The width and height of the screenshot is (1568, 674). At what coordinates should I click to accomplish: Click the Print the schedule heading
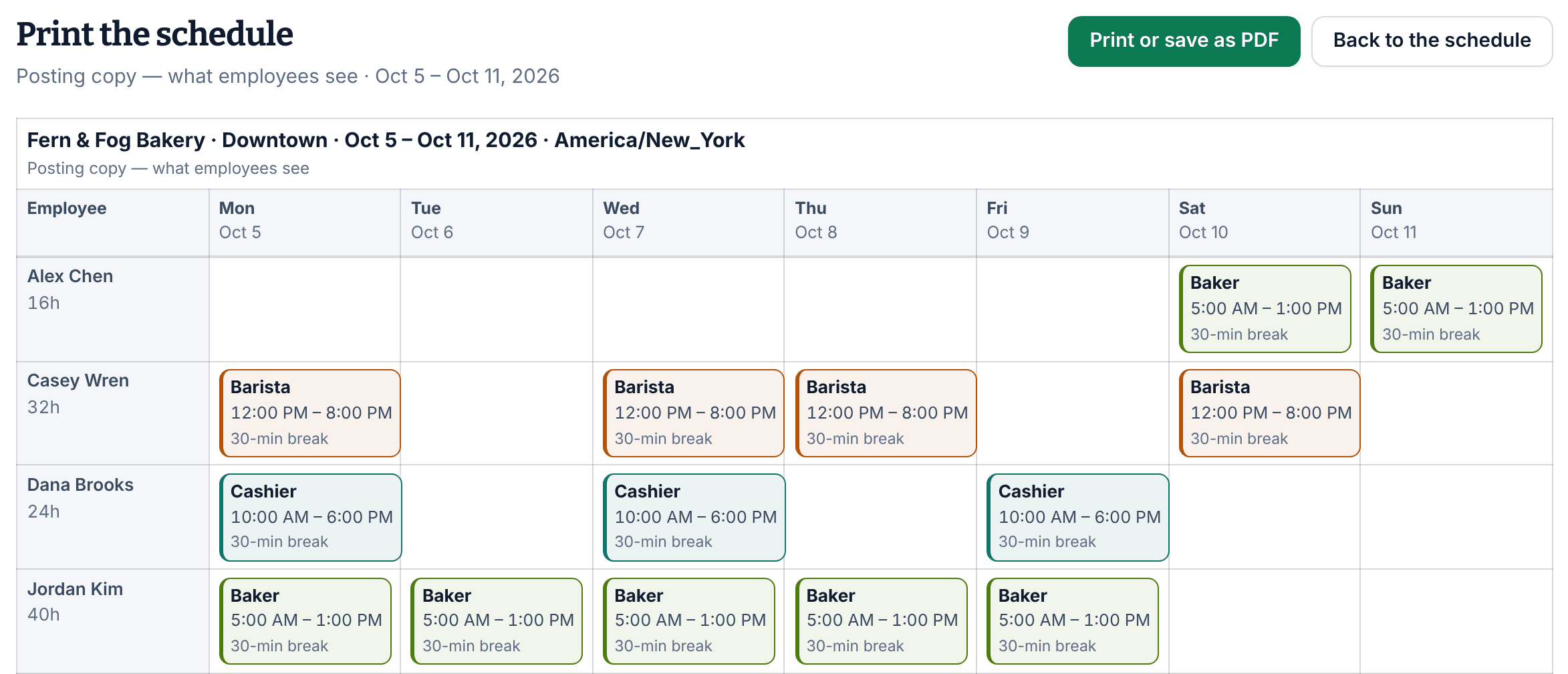click(155, 34)
